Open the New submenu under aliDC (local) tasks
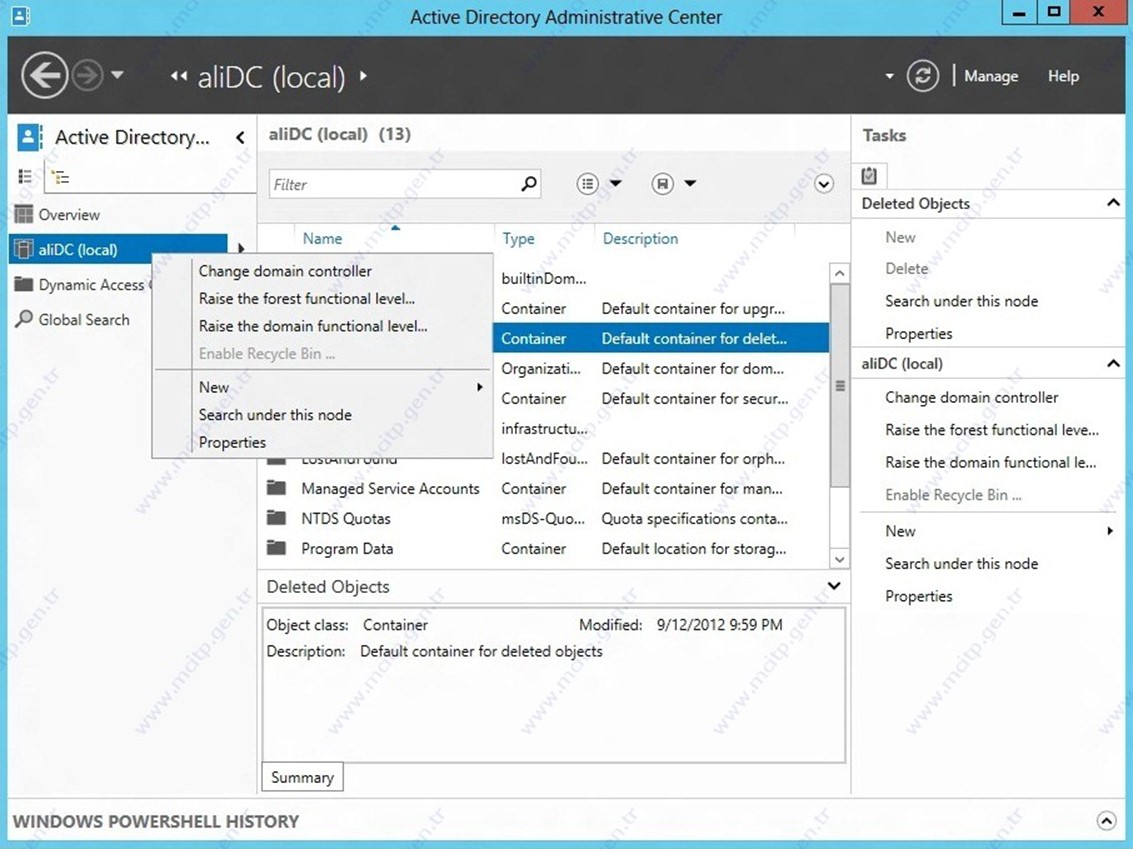The width and height of the screenshot is (1133, 849). click(x=999, y=531)
